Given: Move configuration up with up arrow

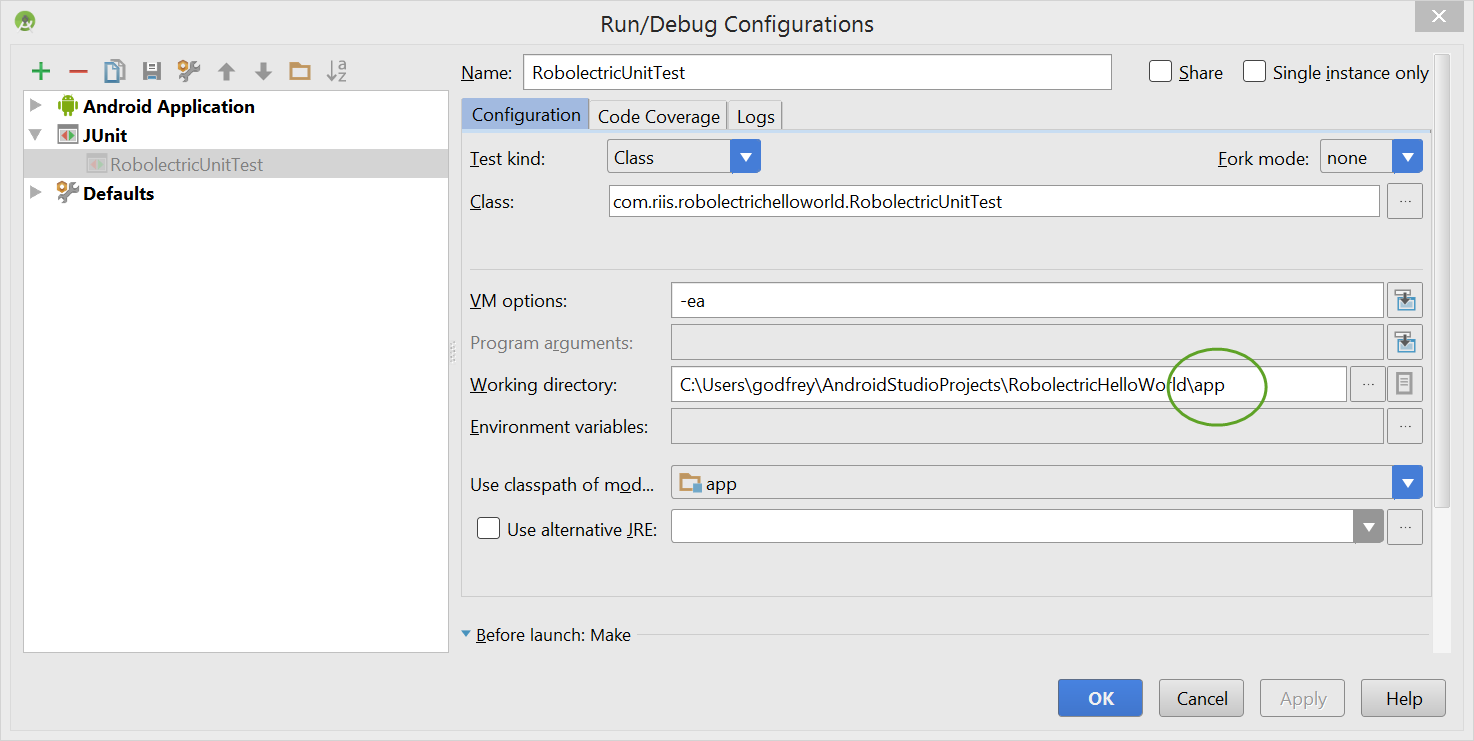Looking at the screenshot, I should coord(227,71).
